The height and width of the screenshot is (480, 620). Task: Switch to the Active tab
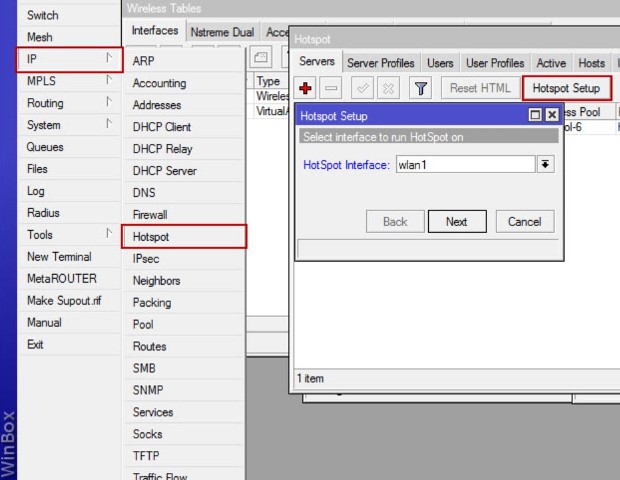[x=551, y=63]
